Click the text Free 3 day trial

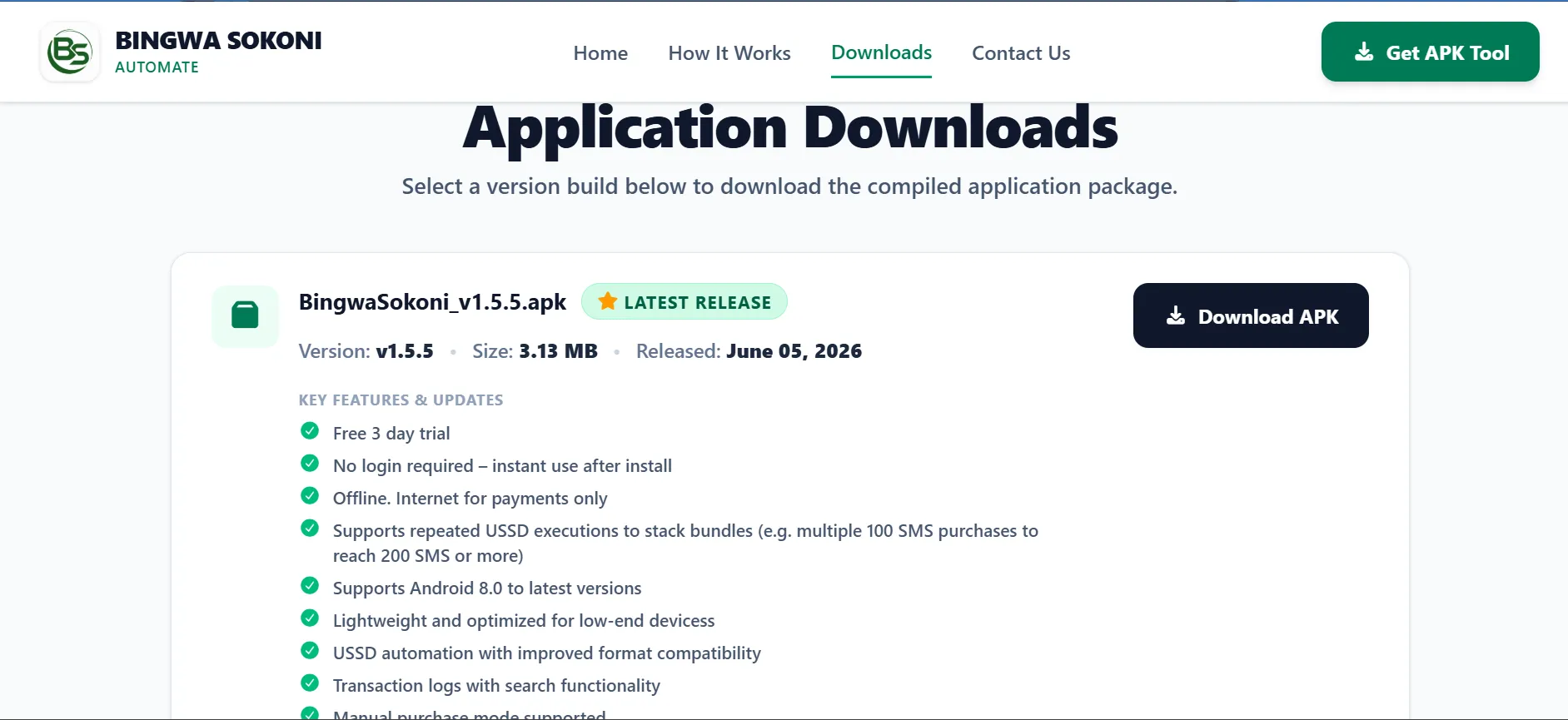click(391, 434)
